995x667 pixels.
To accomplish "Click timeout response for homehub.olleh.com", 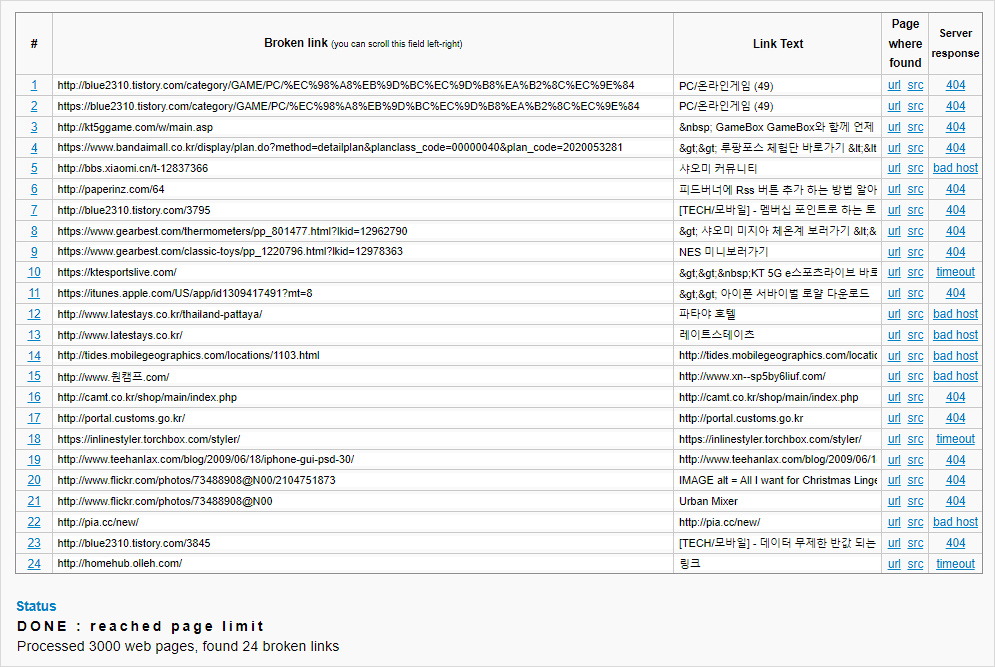I will coord(955,564).
